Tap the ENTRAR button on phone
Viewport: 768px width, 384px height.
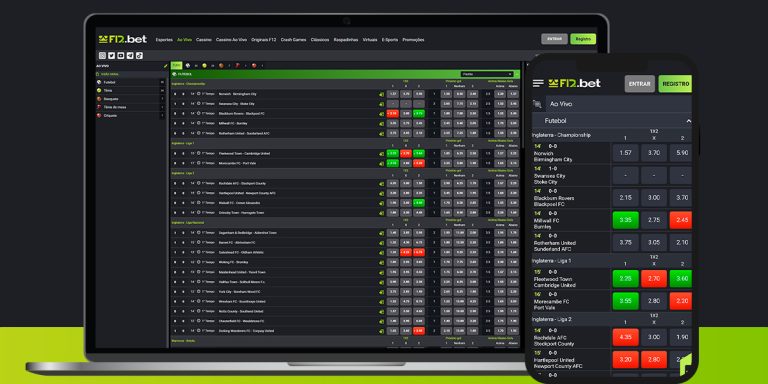coord(639,84)
